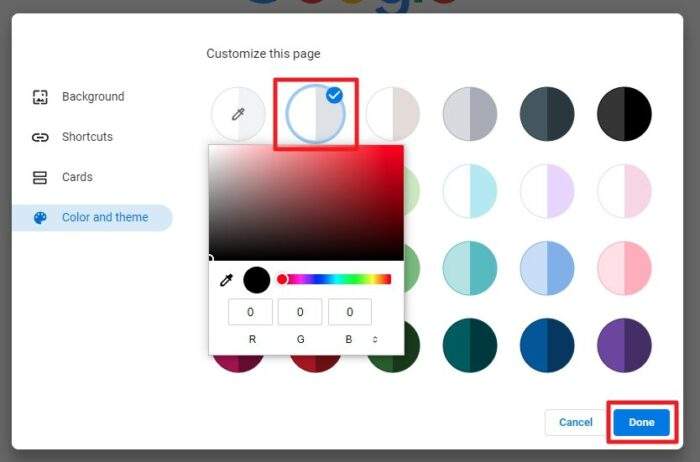Choose the purple theme swatch
This screenshot has width=700, height=462.
click(624, 345)
